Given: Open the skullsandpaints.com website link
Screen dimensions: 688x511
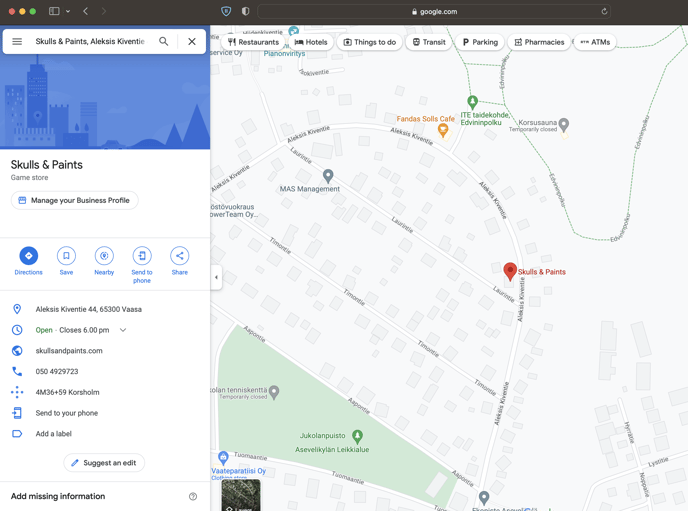Looking at the screenshot, I should point(69,351).
